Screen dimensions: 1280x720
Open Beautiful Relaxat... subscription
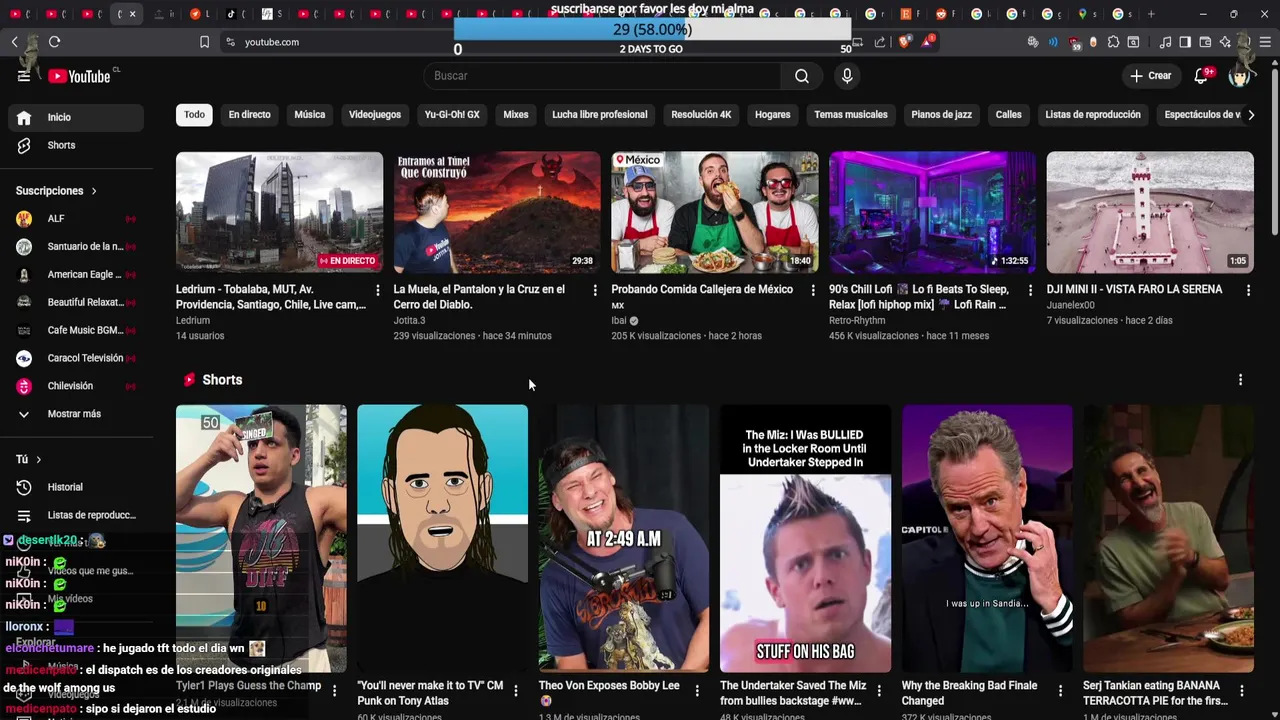[x=75, y=302]
